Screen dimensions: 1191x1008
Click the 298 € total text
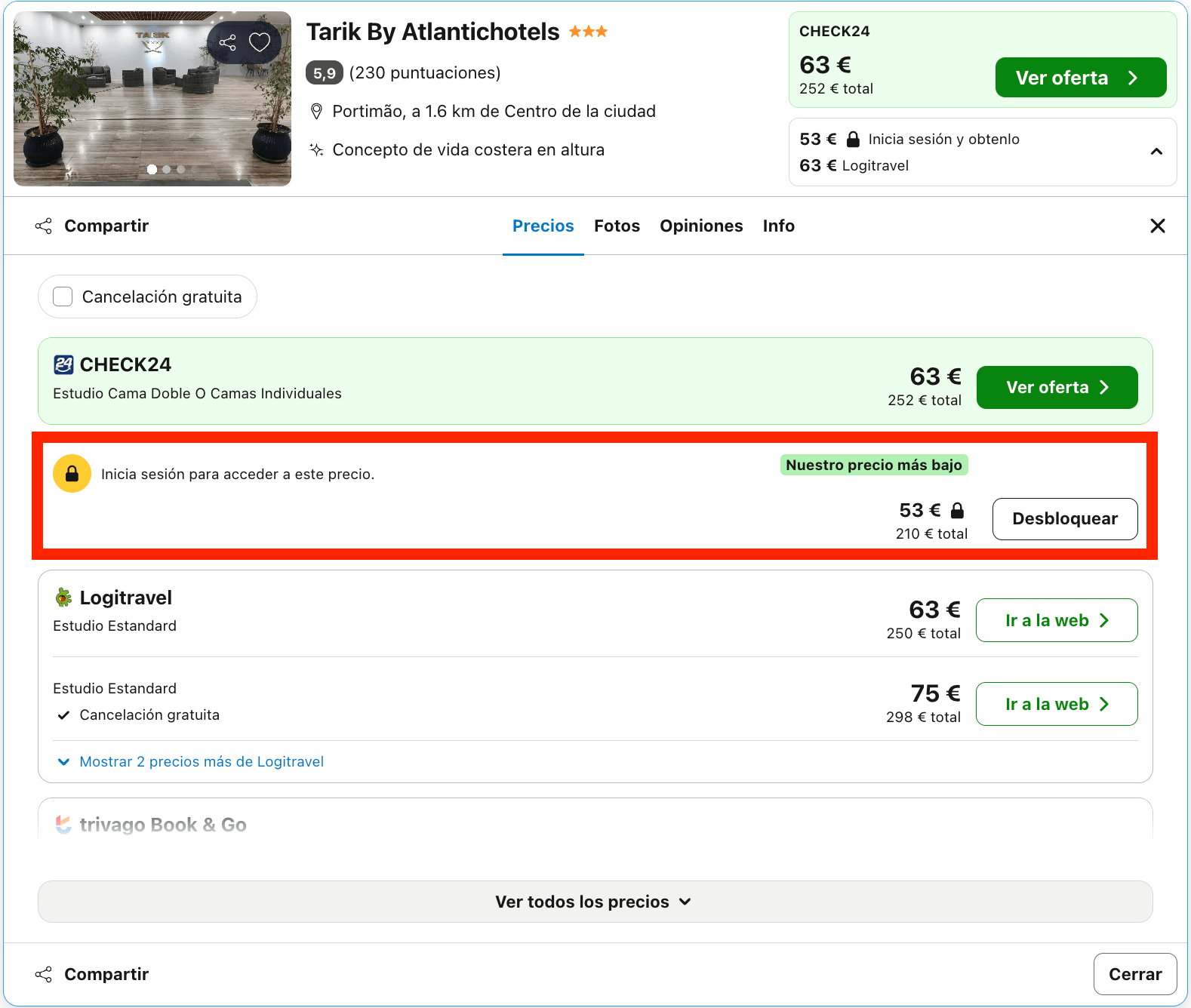pos(923,717)
